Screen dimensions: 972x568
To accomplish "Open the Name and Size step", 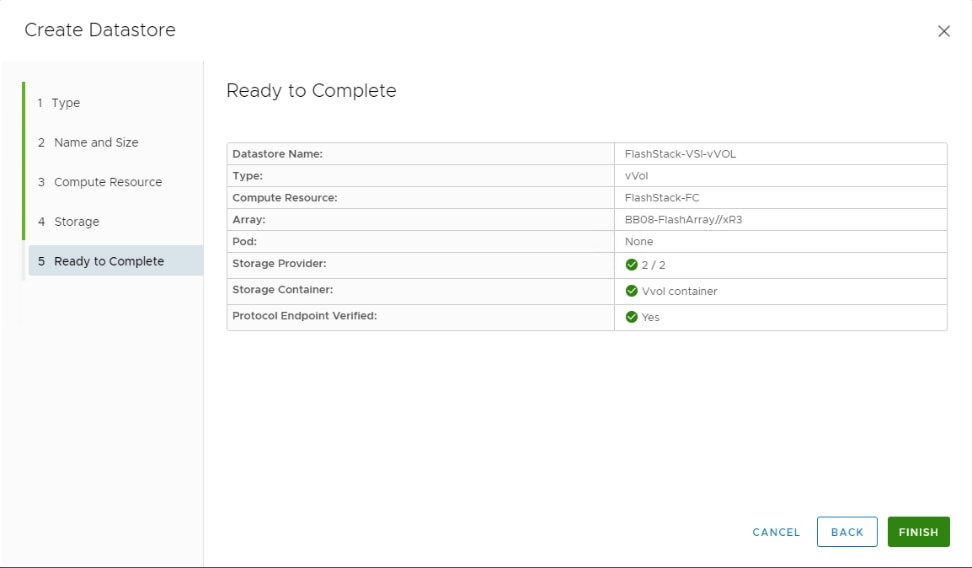I will tap(87, 143).
